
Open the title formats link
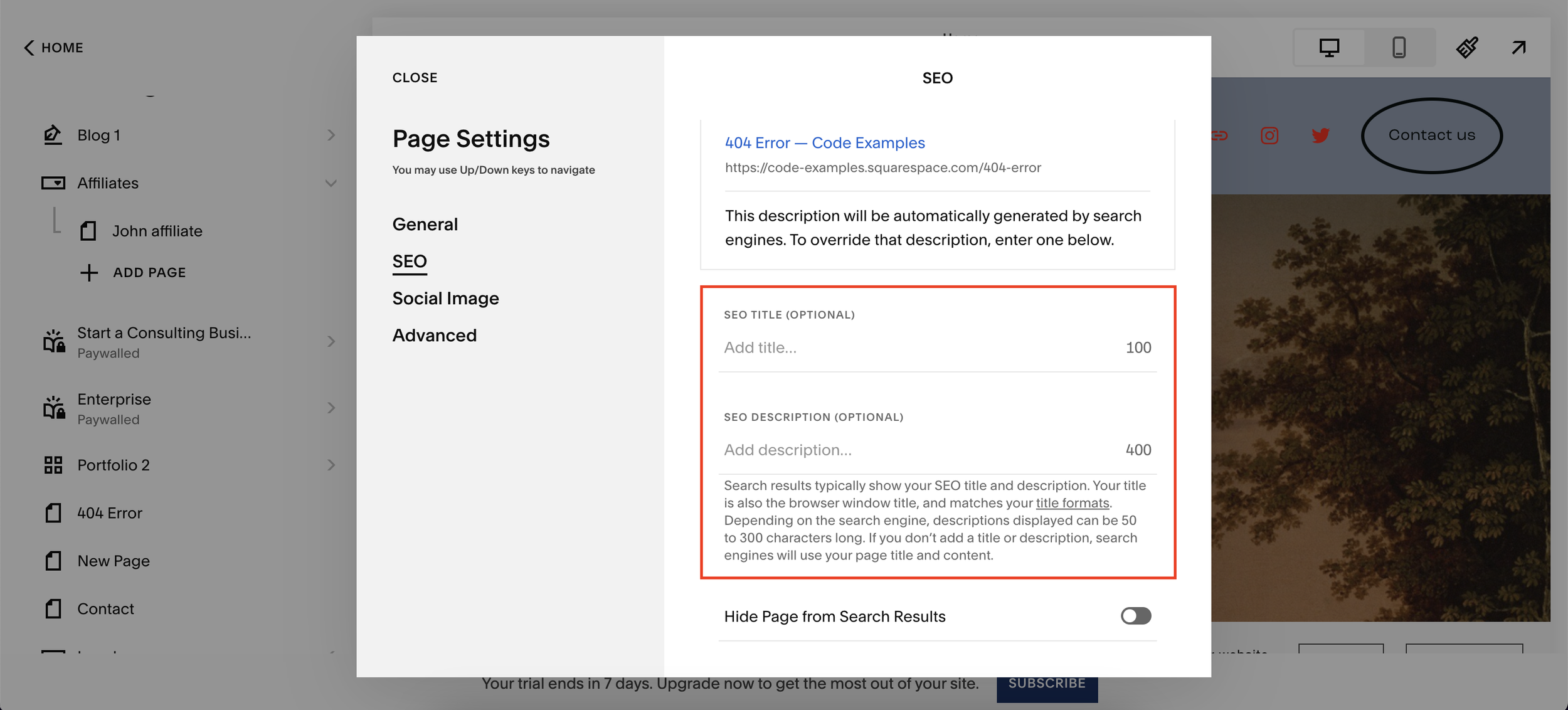pyautogui.click(x=1072, y=503)
